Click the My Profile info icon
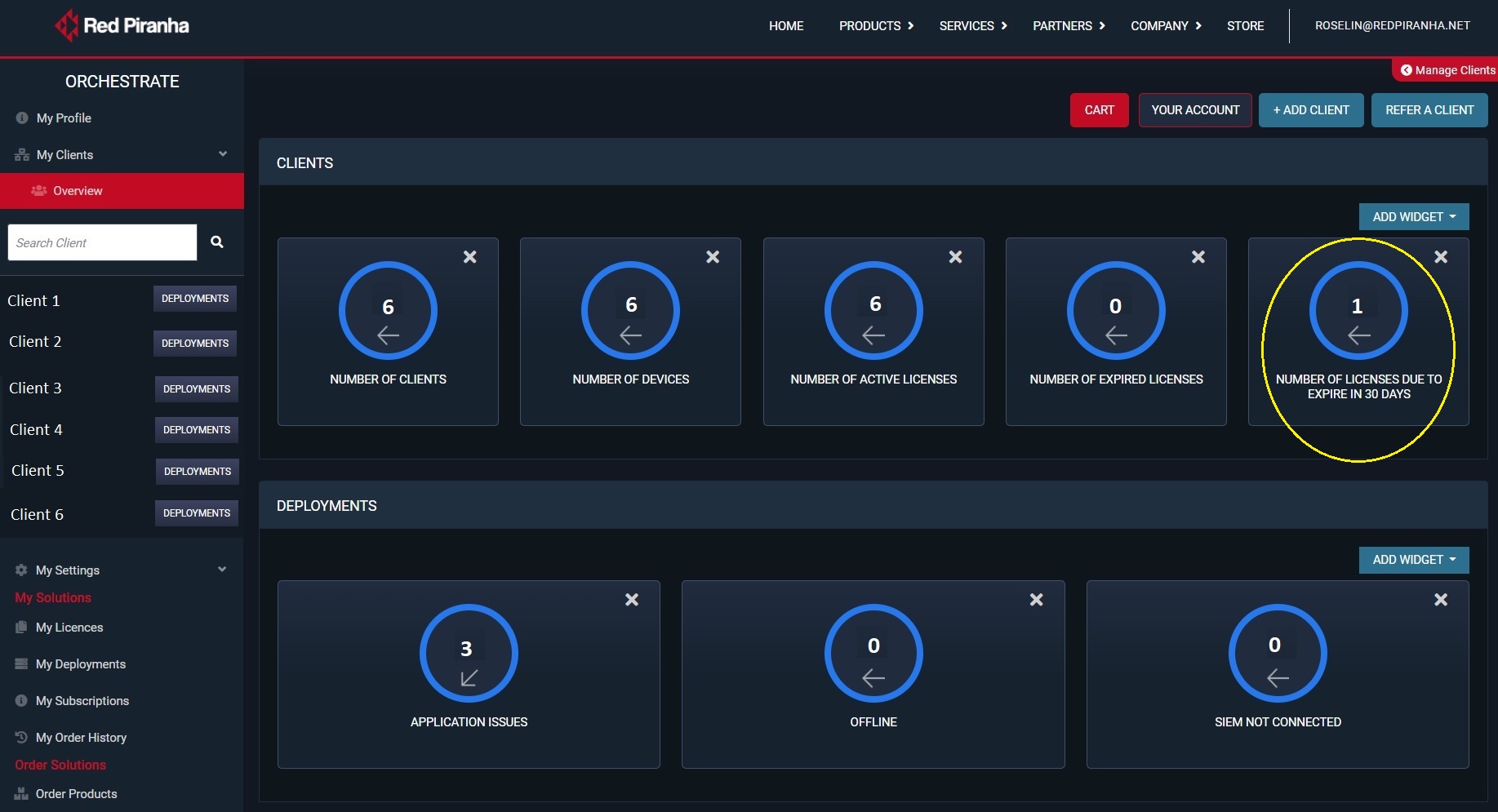Screen dimensions: 1498x812 (22, 118)
